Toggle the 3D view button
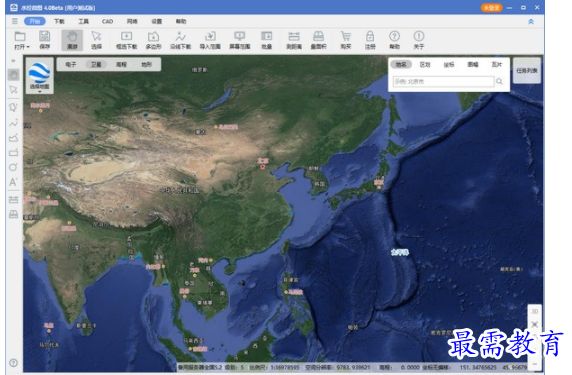The height and width of the screenshot is (375, 572). pyautogui.click(x=534, y=312)
